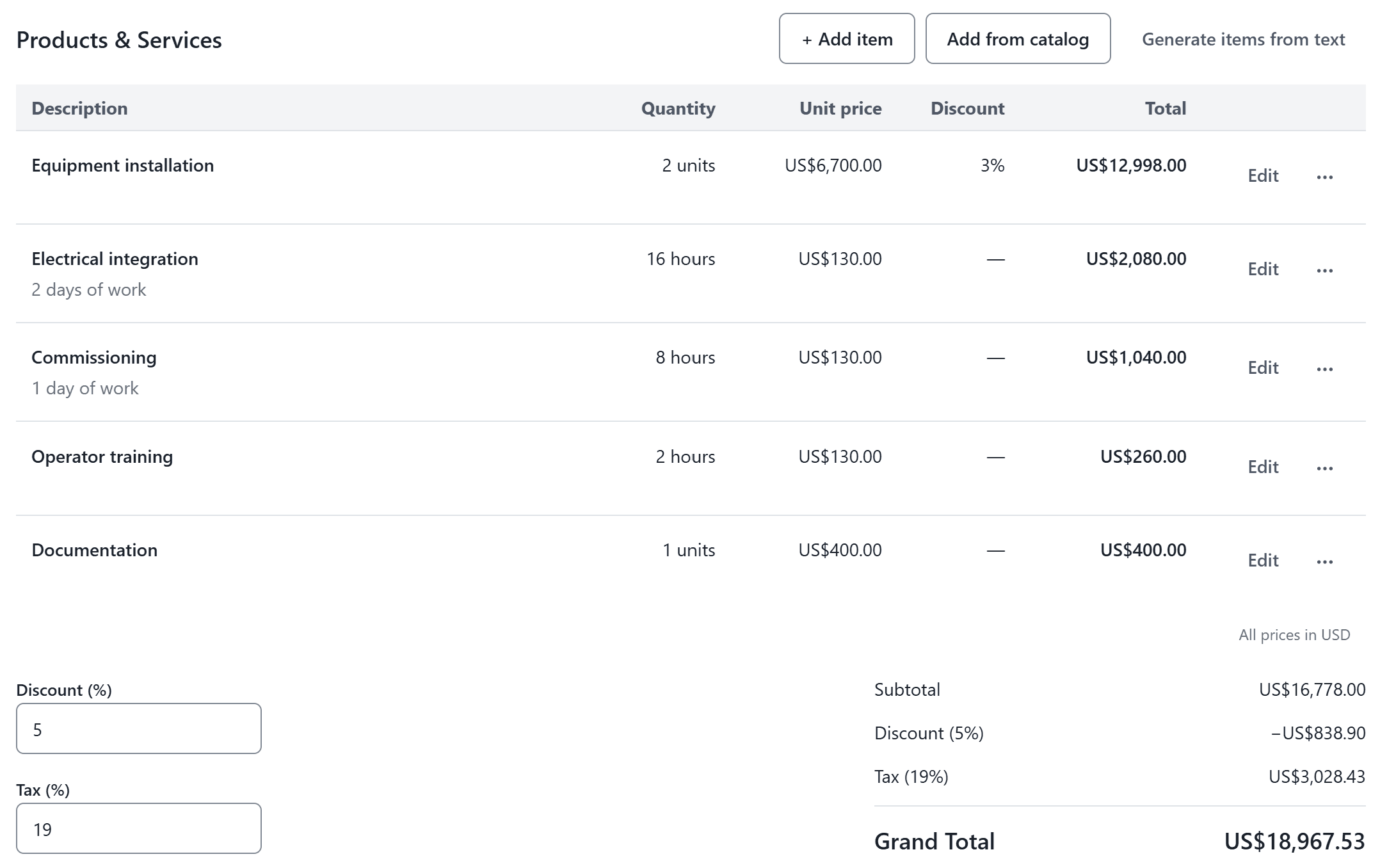Select the '1 day of work' note
The image size is (1380, 868).
pos(85,389)
